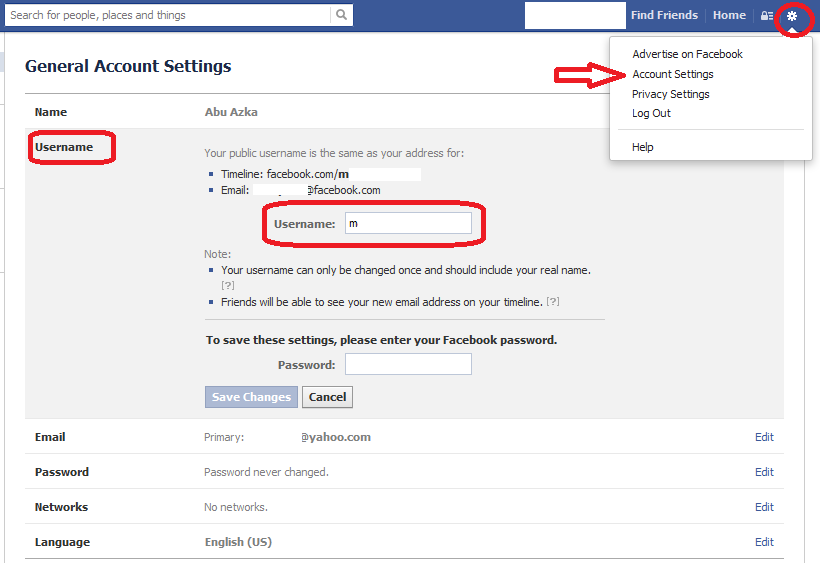The image size is (820, 563).
Task: Select Log Out from the menu
Action: (x=651, y=113)
